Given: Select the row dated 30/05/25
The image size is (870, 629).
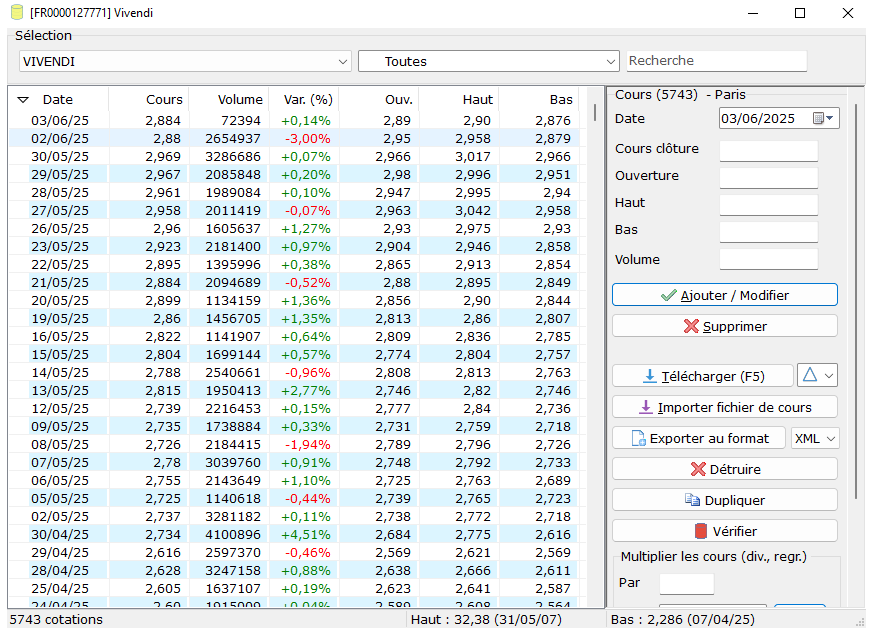Looking at the screenshot, I should [x=294, y=156].
